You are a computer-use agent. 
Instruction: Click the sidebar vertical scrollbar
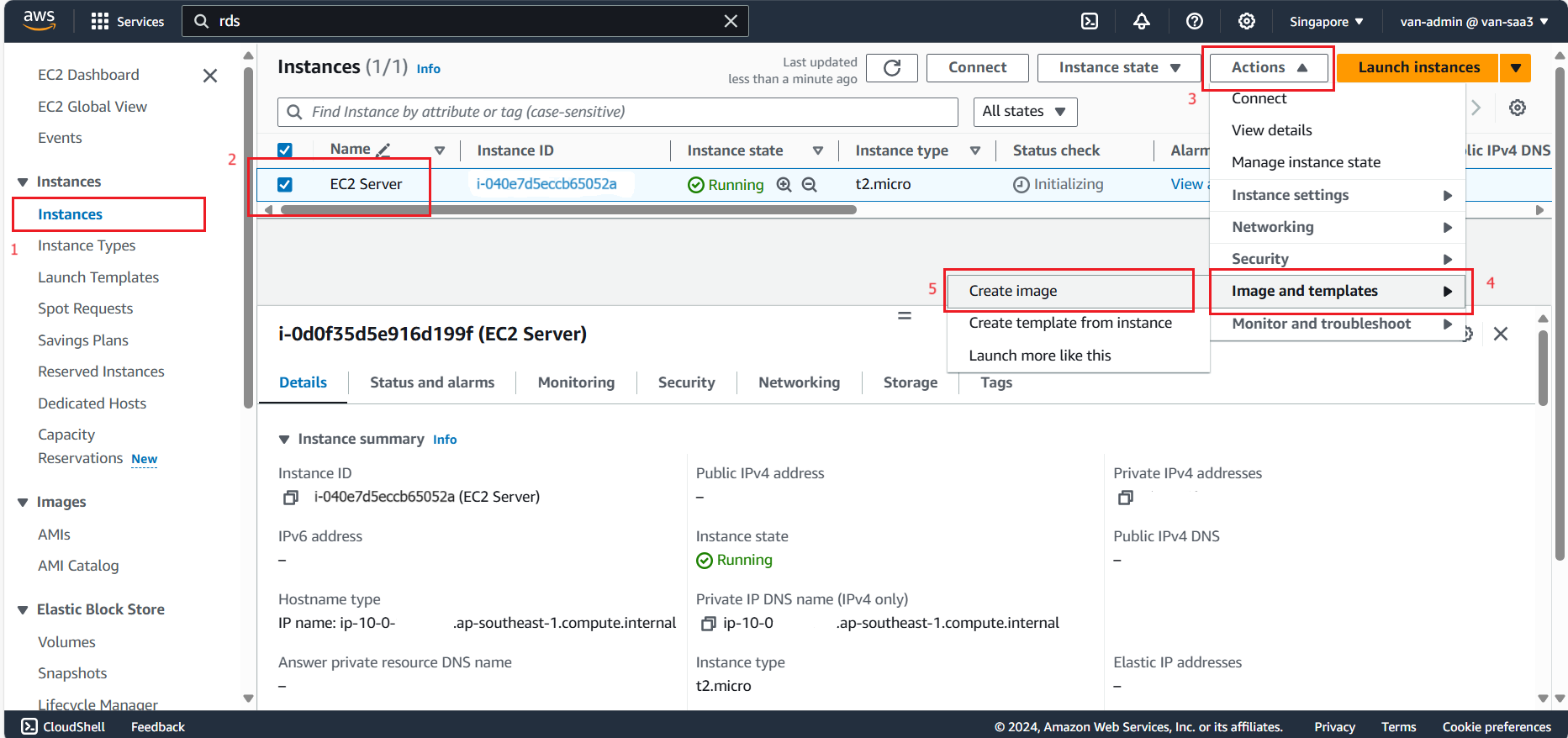pos(248,238)
